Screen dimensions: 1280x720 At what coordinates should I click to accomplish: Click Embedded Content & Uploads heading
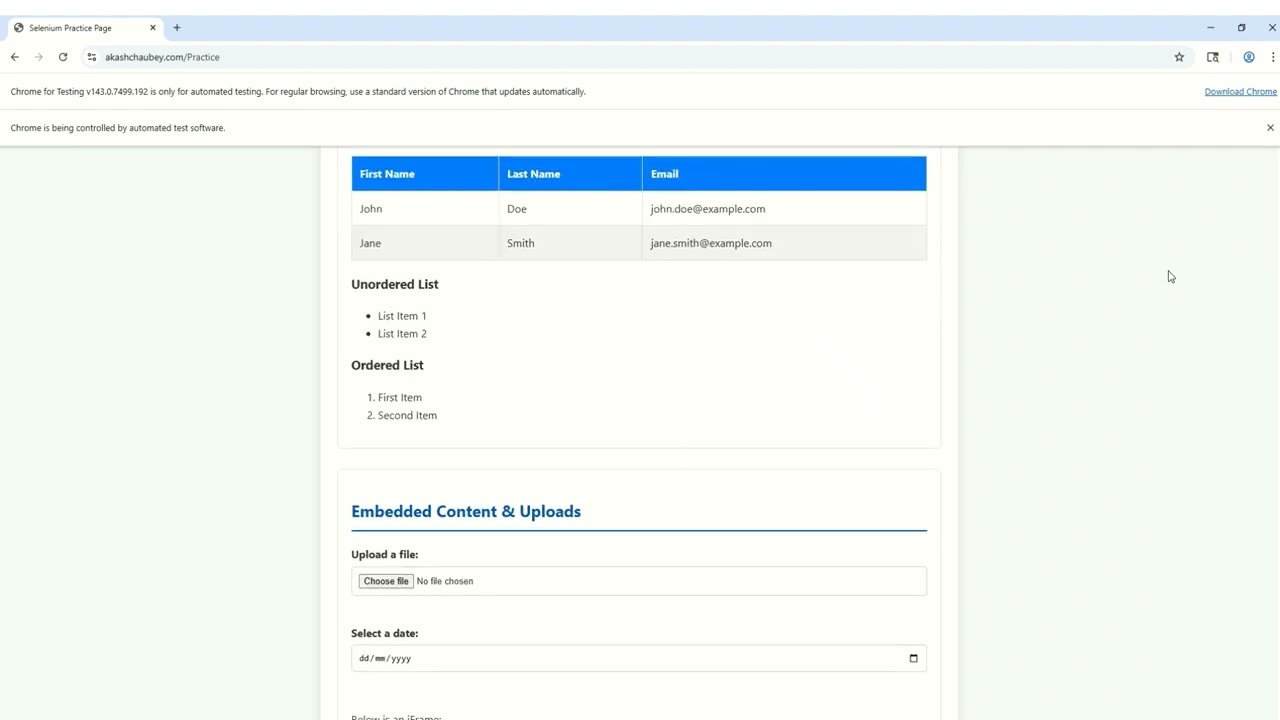[x=466, y=511]
